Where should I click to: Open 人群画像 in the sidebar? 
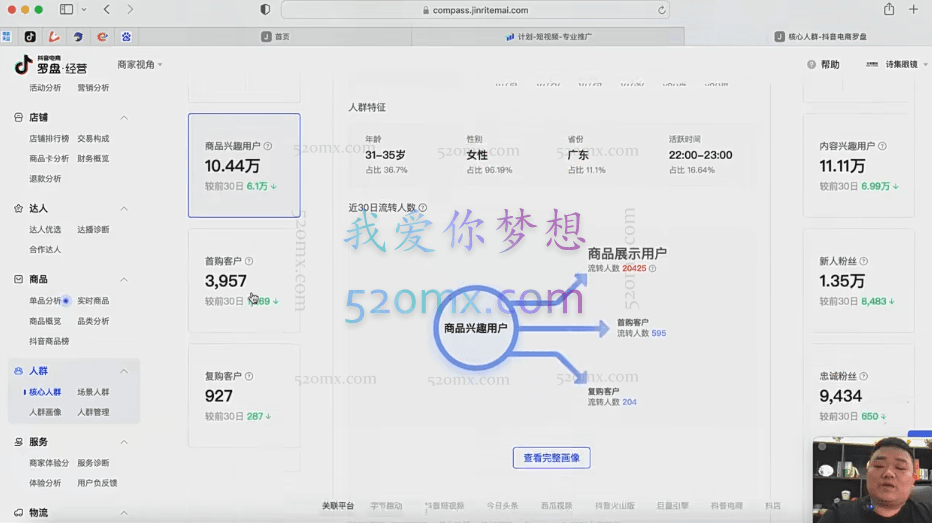pyautogui.click(x=45, y=412)
